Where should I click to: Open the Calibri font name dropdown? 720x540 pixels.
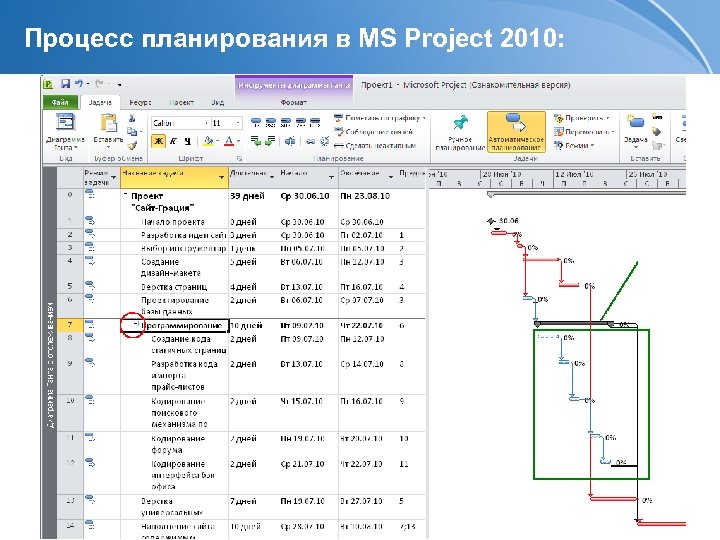point(206,123)
